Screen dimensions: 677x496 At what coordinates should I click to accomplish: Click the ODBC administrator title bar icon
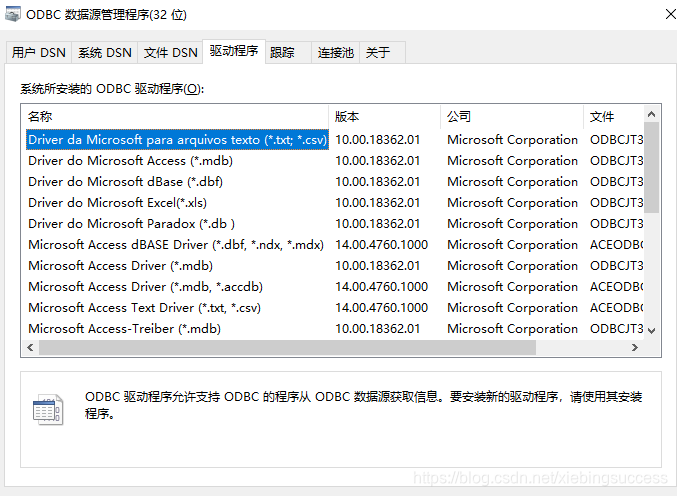(x=13, y=14)
